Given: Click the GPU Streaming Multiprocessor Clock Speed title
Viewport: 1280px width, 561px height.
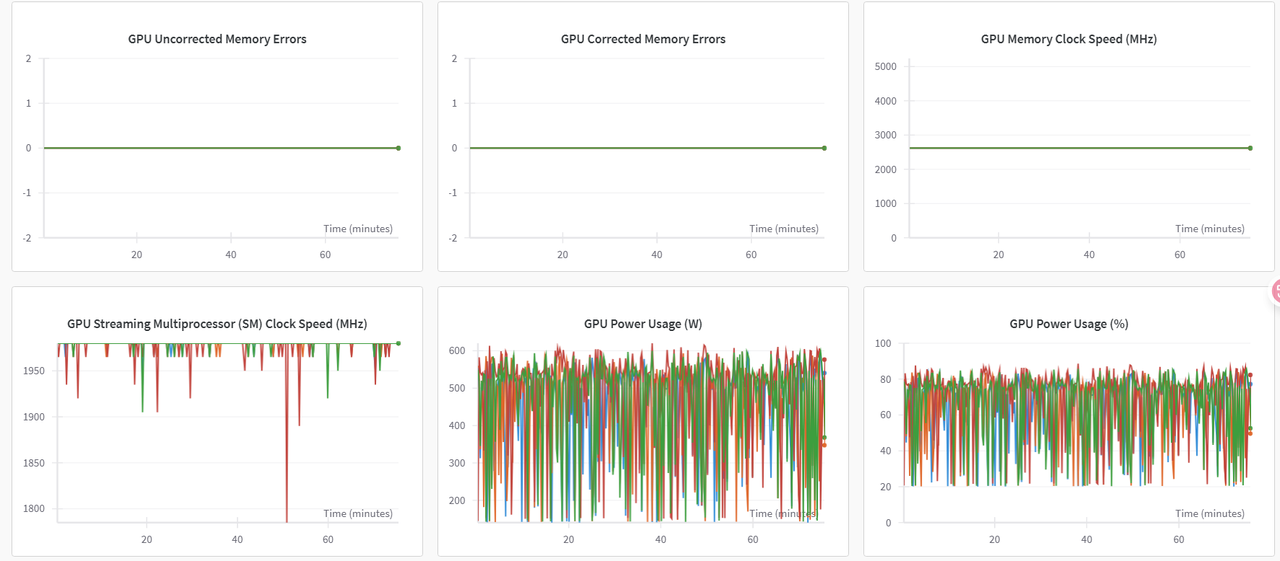Looking at the screenshot, I should point(217,324).
